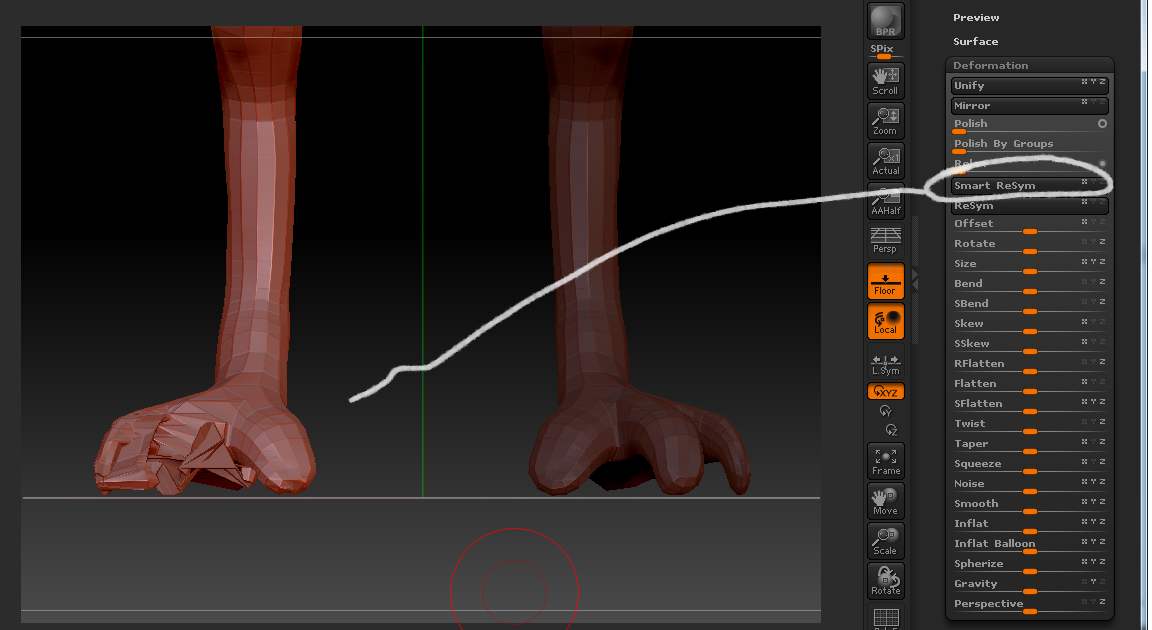Collapse the Deformation panel
Viewport: 1152px width, 630px height.
click(x=992, y=65)
